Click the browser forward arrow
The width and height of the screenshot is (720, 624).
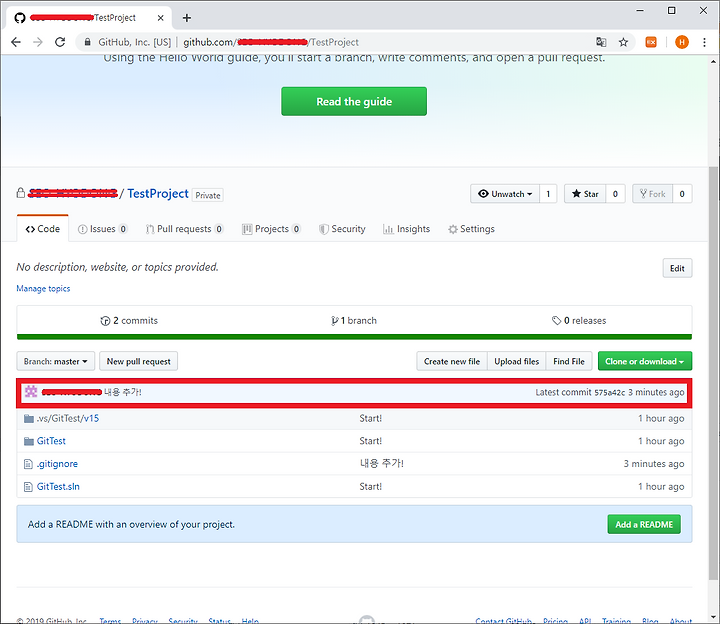(38, 42)
